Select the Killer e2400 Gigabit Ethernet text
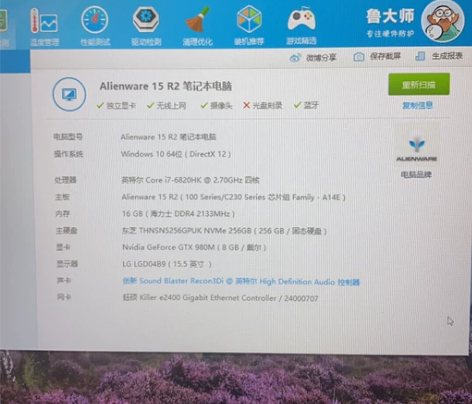 (220, 298)
